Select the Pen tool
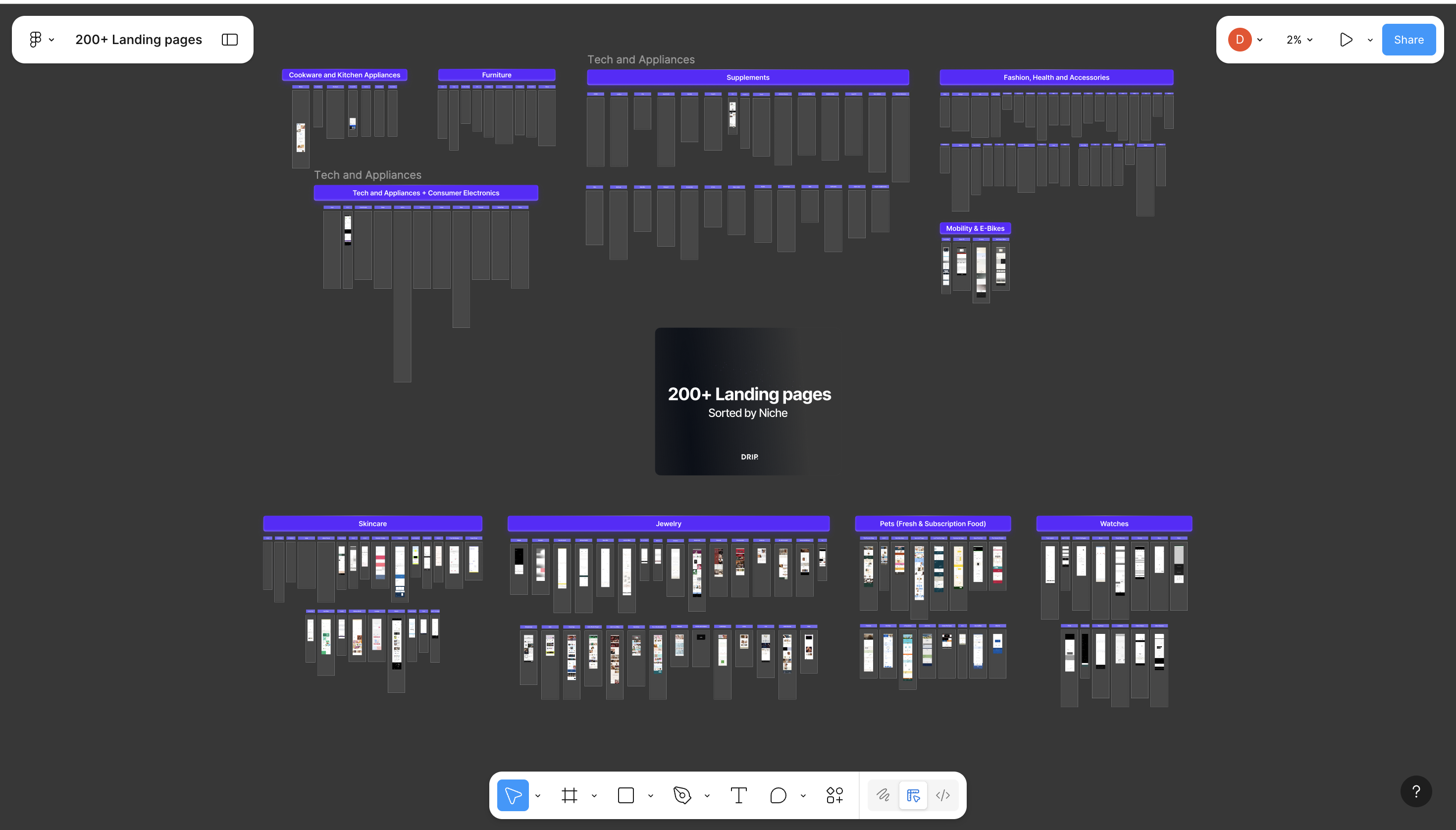1456x830 pixels. pyautogui.click(x=682, y=795)
